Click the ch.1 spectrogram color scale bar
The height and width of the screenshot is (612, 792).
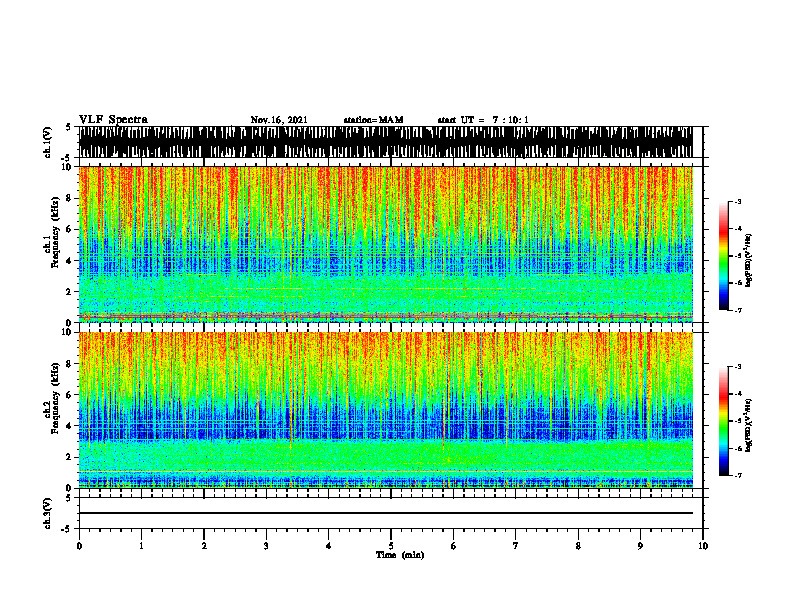723,256
